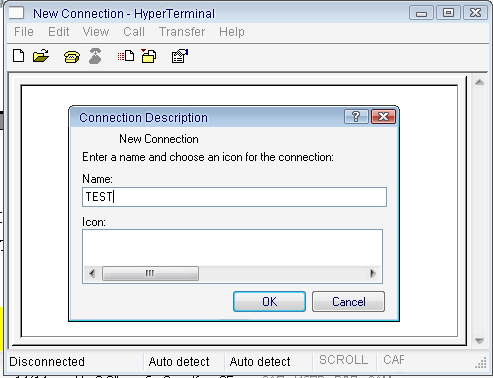Screen dimensions: 493x378
Task: Open the Transfer menu
Action: (x=182, y=32)
